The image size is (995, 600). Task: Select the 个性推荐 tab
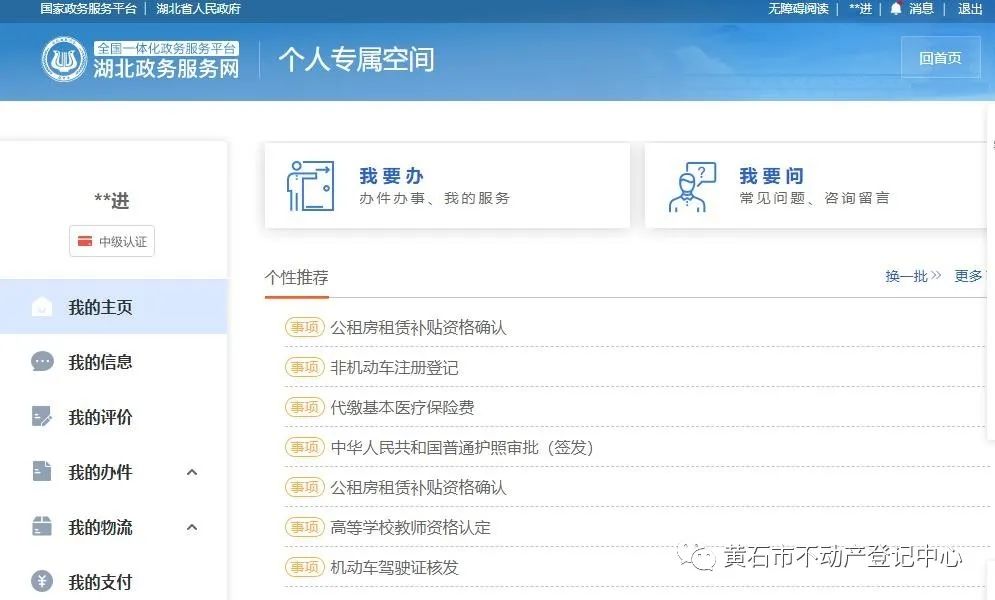coord(296,278)
